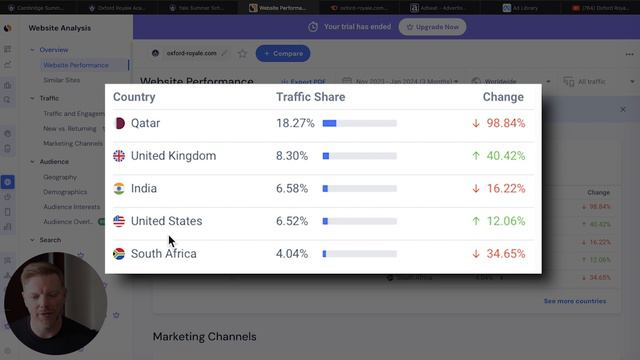The image size is (640, 360).
Task: Click the Change column header in the zoomed table
Action: (x=503, y=97)
